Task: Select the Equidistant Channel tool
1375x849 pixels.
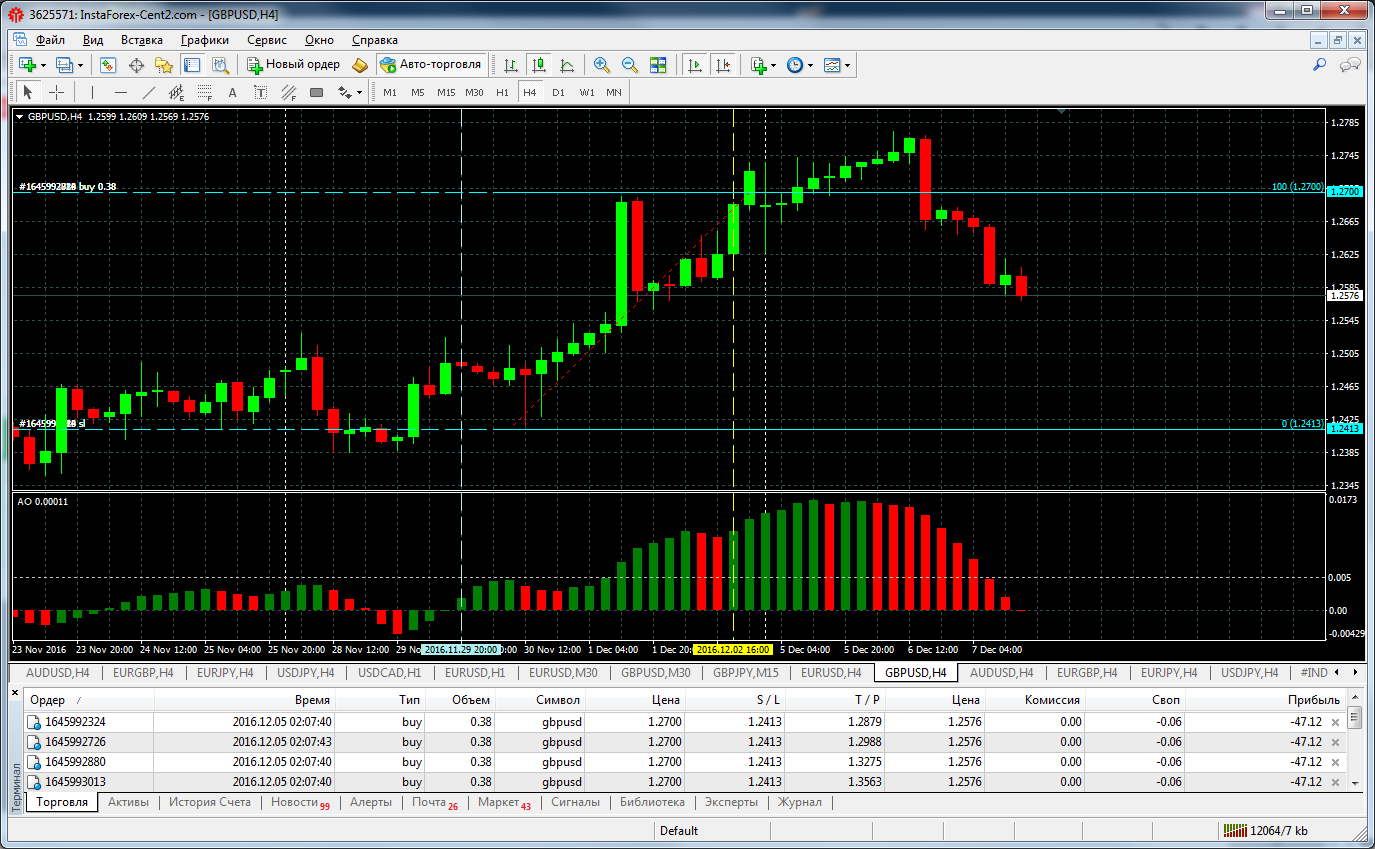Action: coord(177,92)
